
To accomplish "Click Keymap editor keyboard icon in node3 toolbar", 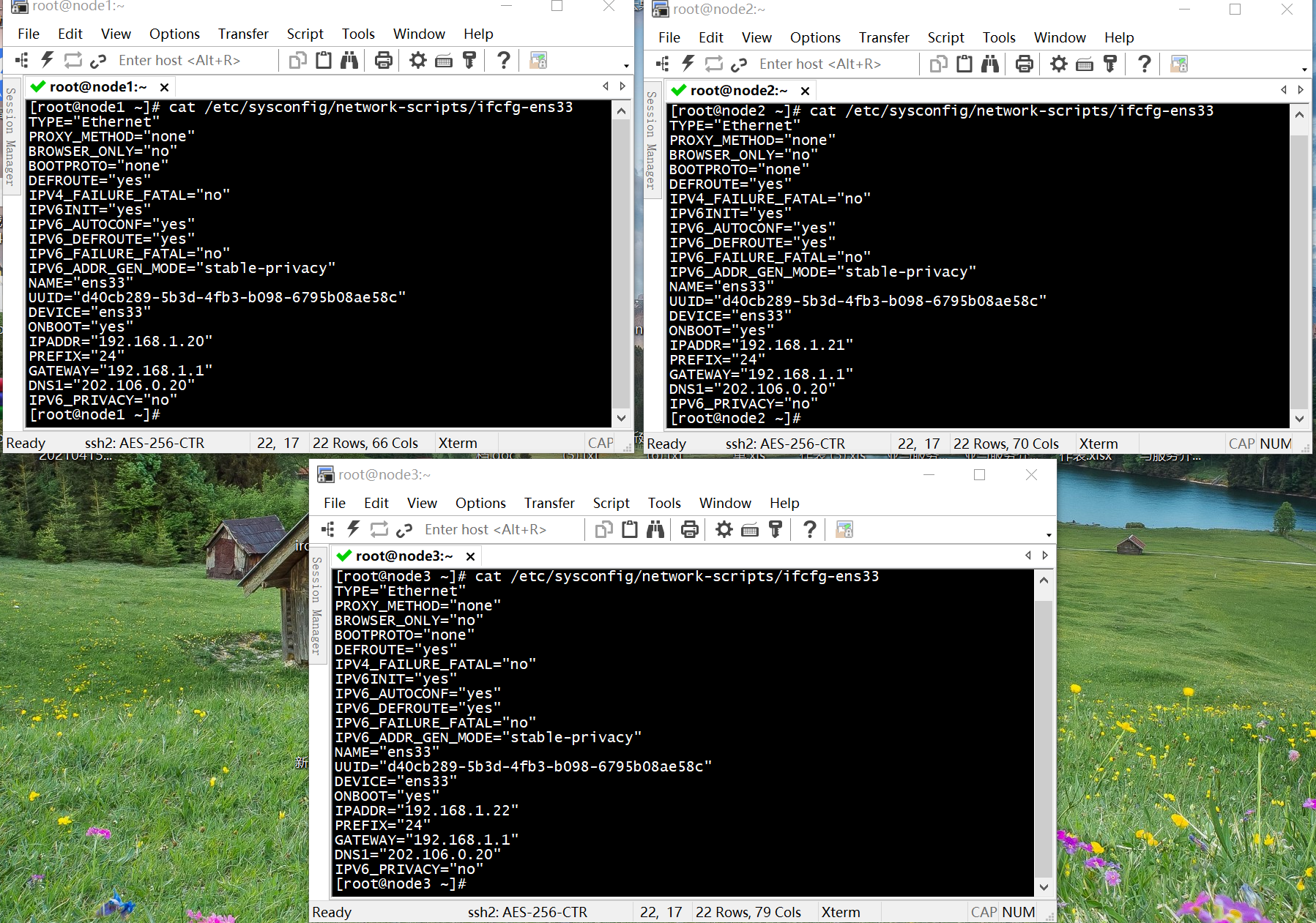I will (x=750, y=530).
